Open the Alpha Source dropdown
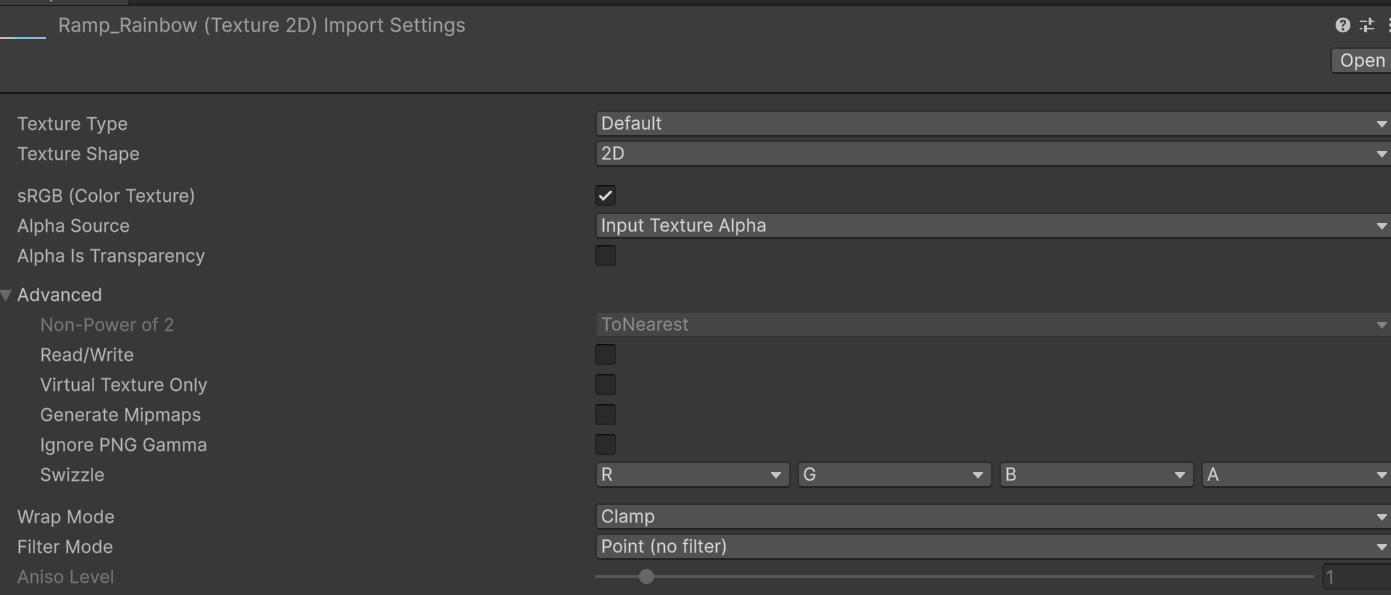This screenshot has width=1391, height=595. [x=992, y=226]
